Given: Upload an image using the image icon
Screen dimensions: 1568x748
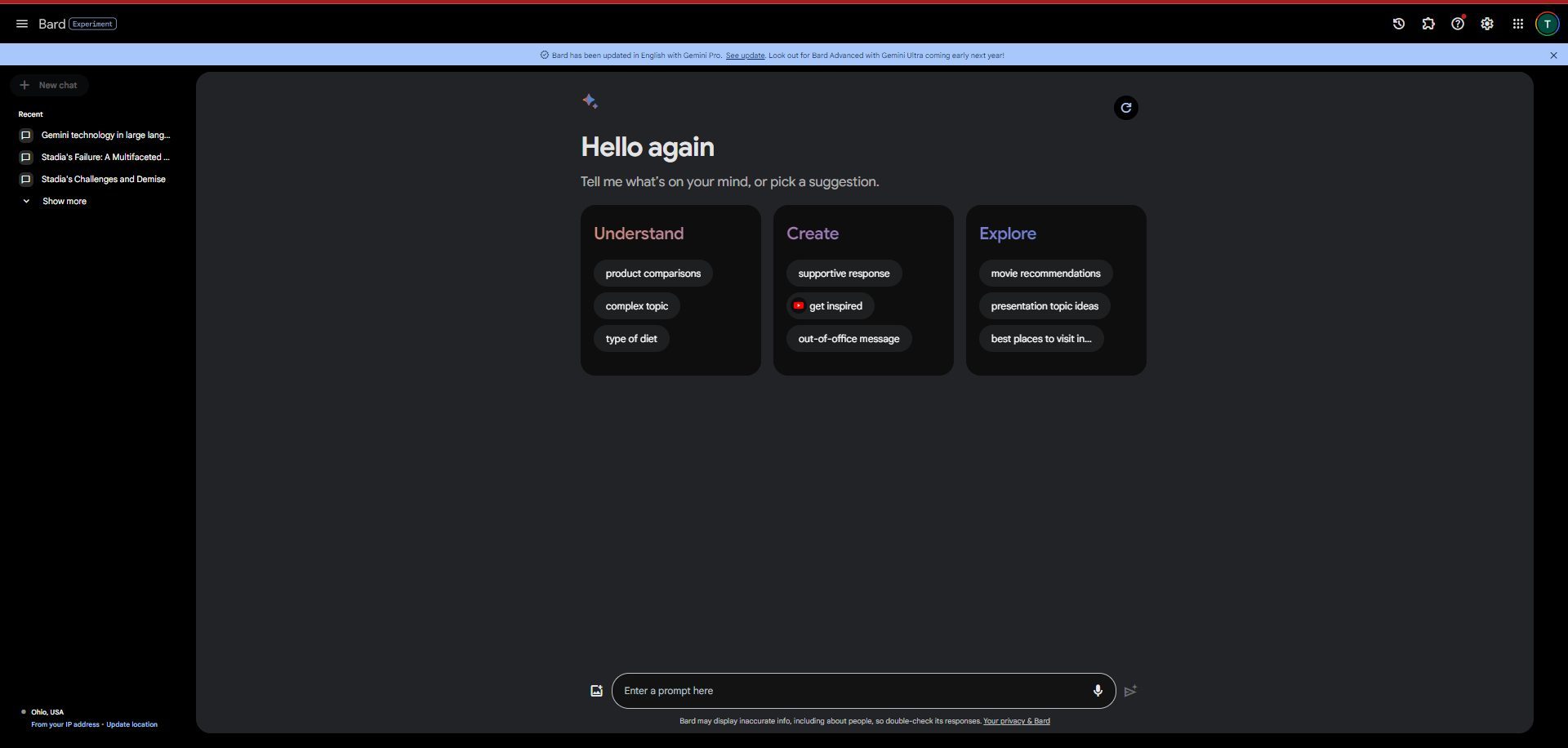Looking at the screenshot, I should point(596,691).
